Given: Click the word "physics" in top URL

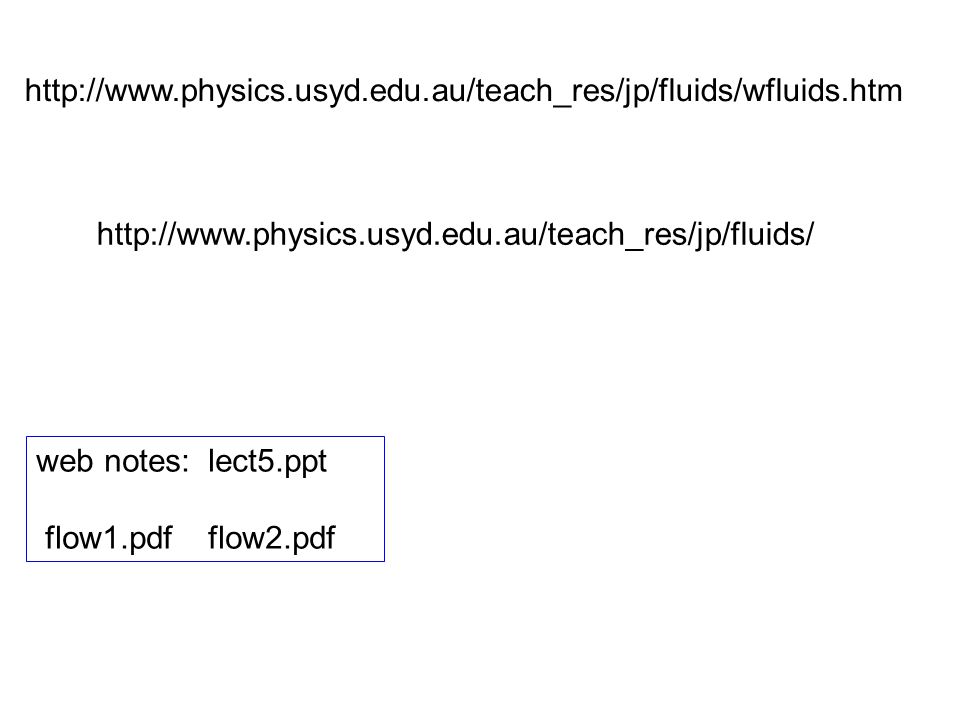Looking at the screenshot, I should pyautogui.click(x=234, y=92).
